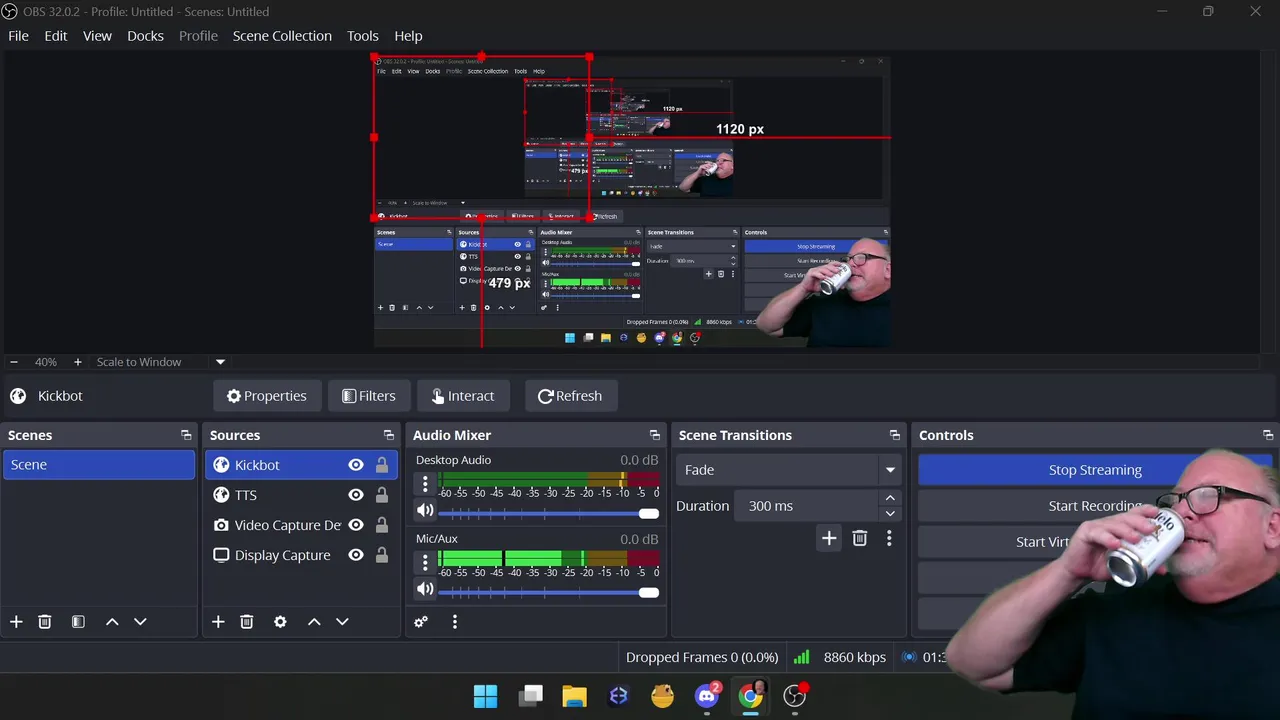Select Display Capture source row
Screen dimensions: 1280x720
[x=301, y=555]
